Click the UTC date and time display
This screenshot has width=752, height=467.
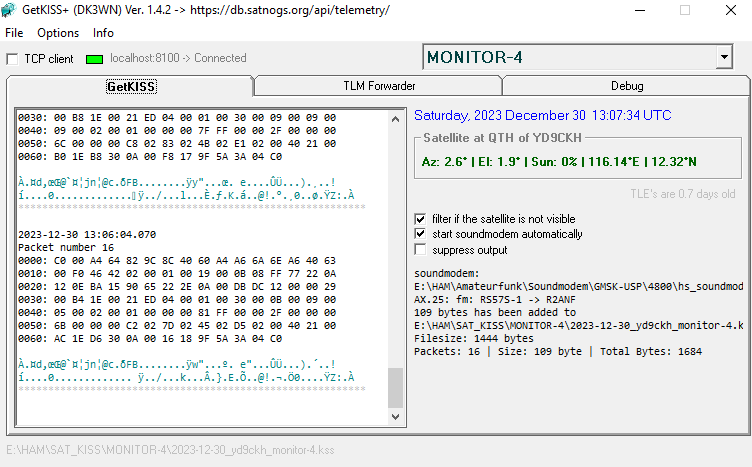542,115
